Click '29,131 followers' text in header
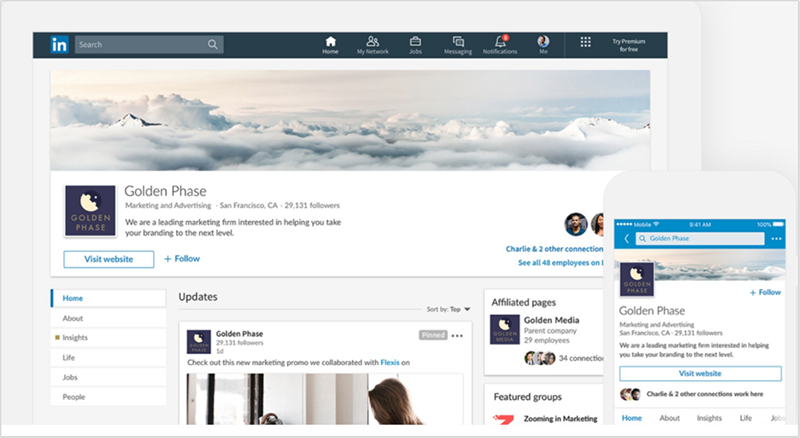800x438 pixels. [312, 206]
